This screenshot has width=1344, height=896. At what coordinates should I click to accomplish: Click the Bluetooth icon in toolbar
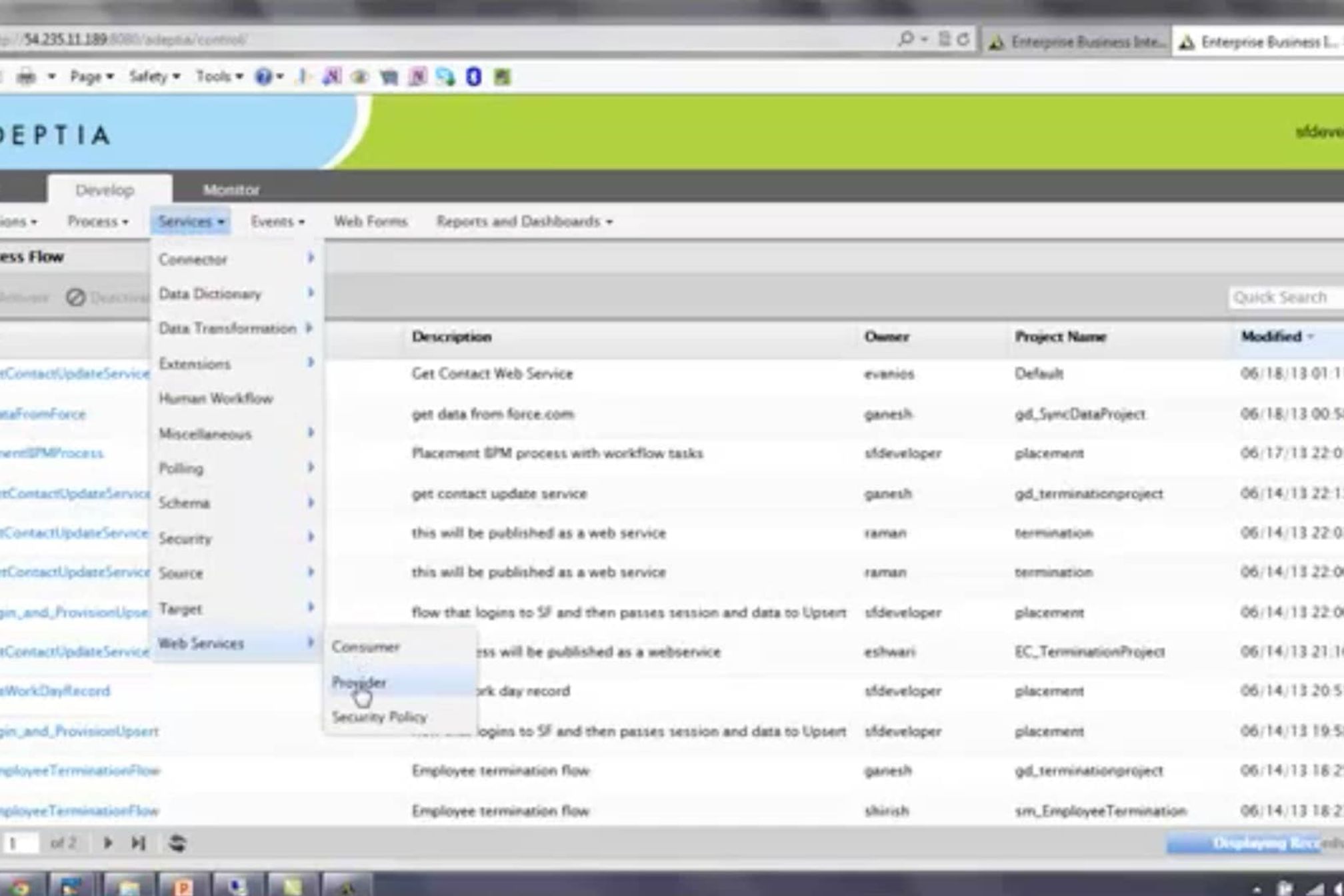[x=473, y=77]
